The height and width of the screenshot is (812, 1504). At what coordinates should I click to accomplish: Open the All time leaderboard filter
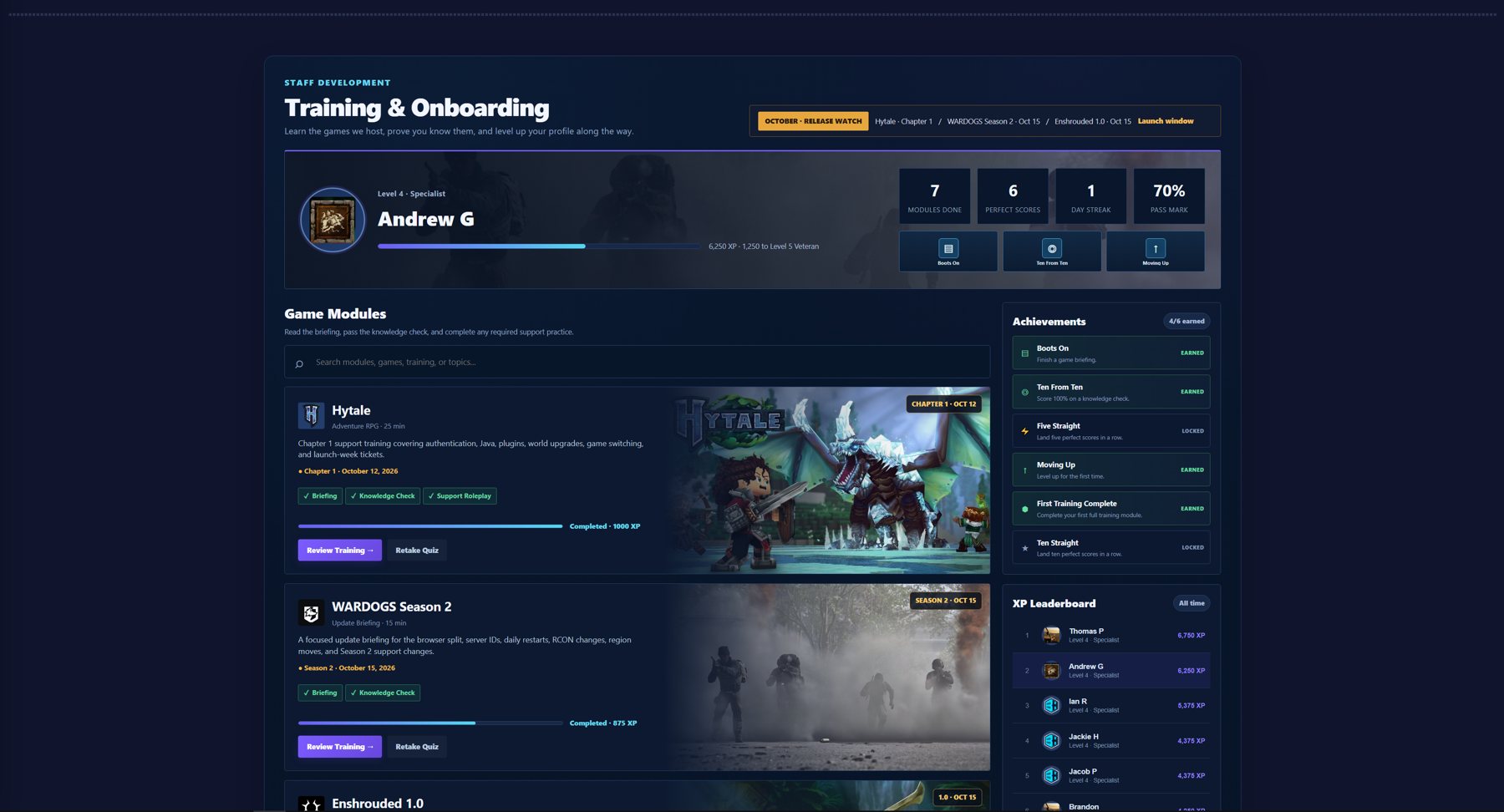pyautogui.click(x=1192, y=603)
